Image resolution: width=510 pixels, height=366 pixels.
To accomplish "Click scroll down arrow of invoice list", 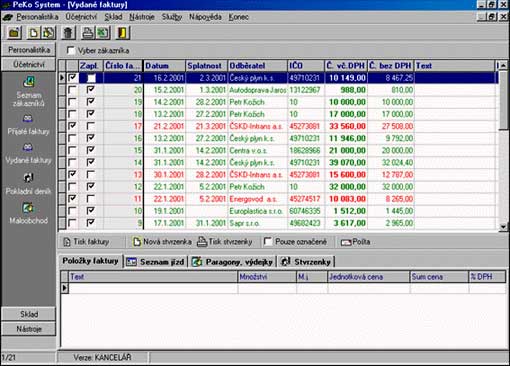I will click(x=503, y=227).
